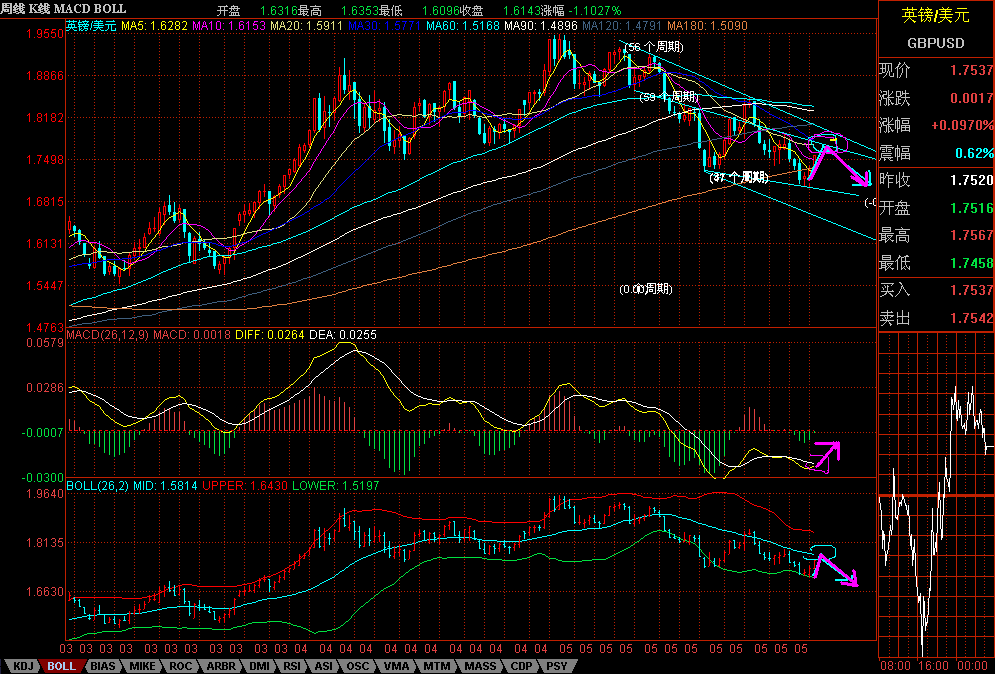Open the ASI indicator tab
This screenshot has height=674, width=995.
pos(324,666)
